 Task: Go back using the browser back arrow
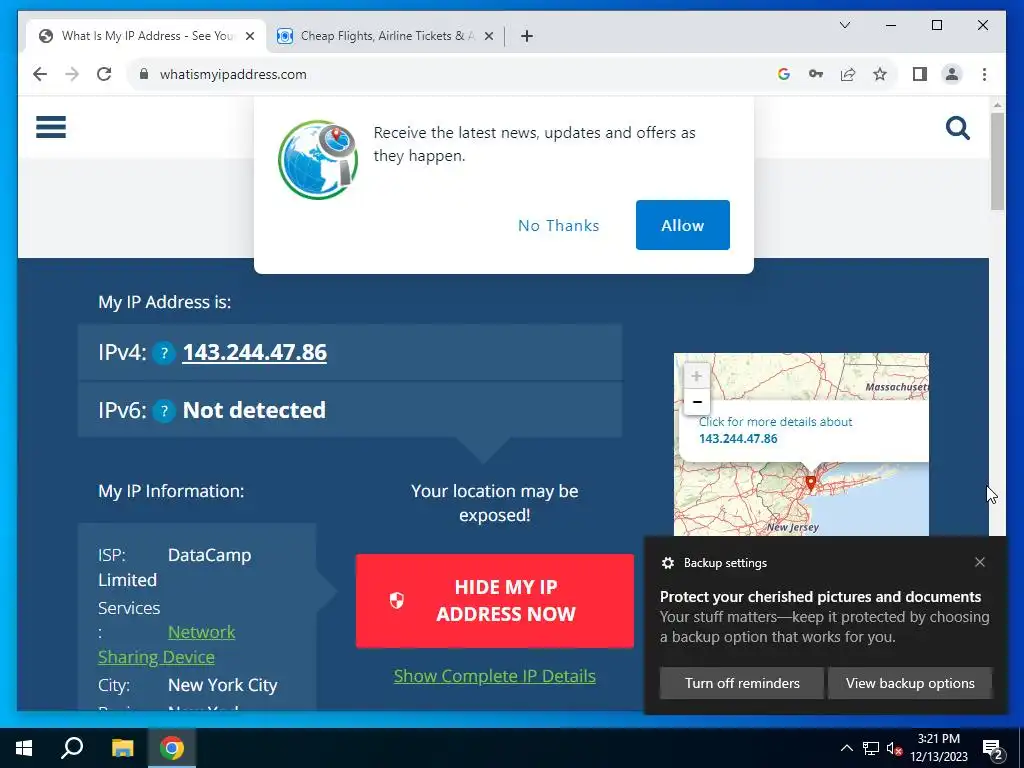point(40,74)
